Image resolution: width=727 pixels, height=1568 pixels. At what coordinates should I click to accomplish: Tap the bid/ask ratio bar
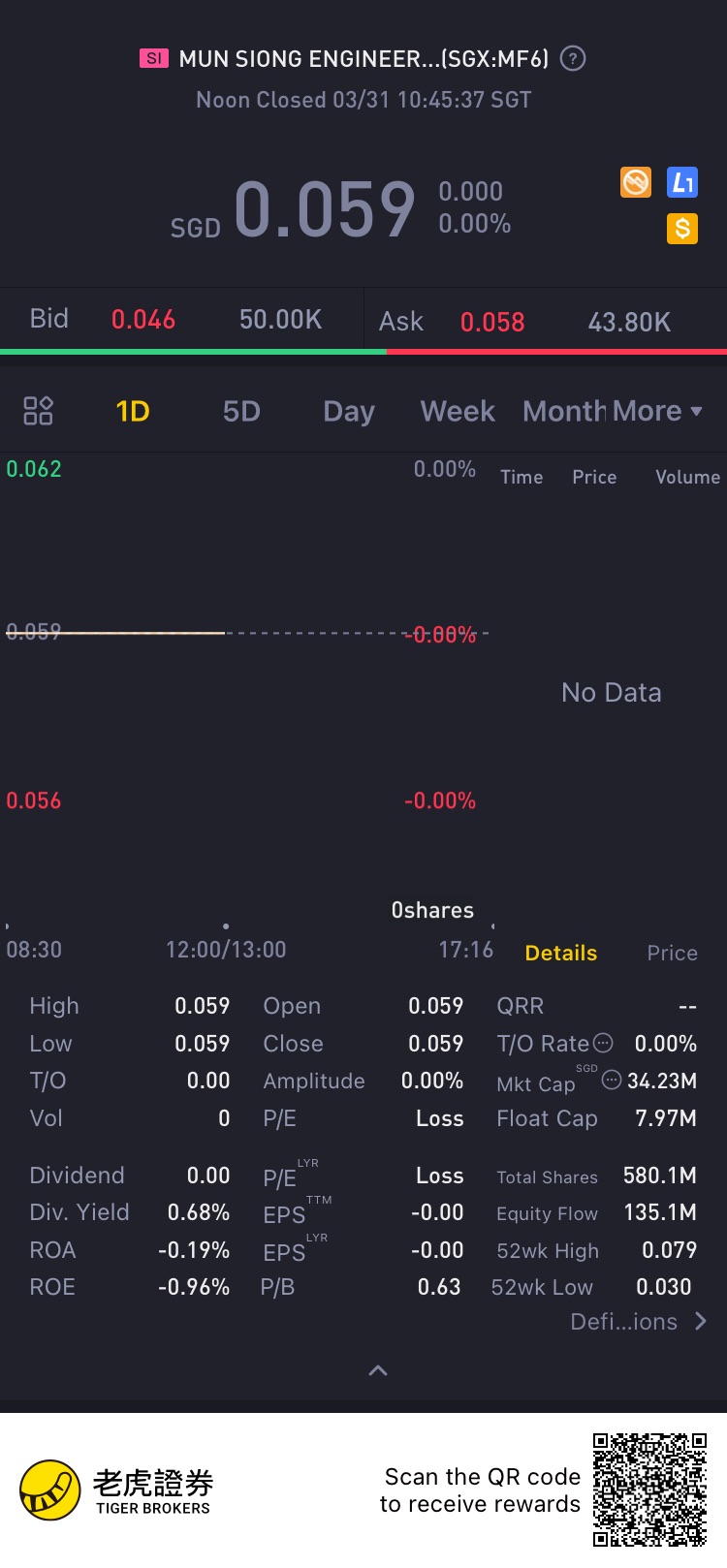(363, 352)
